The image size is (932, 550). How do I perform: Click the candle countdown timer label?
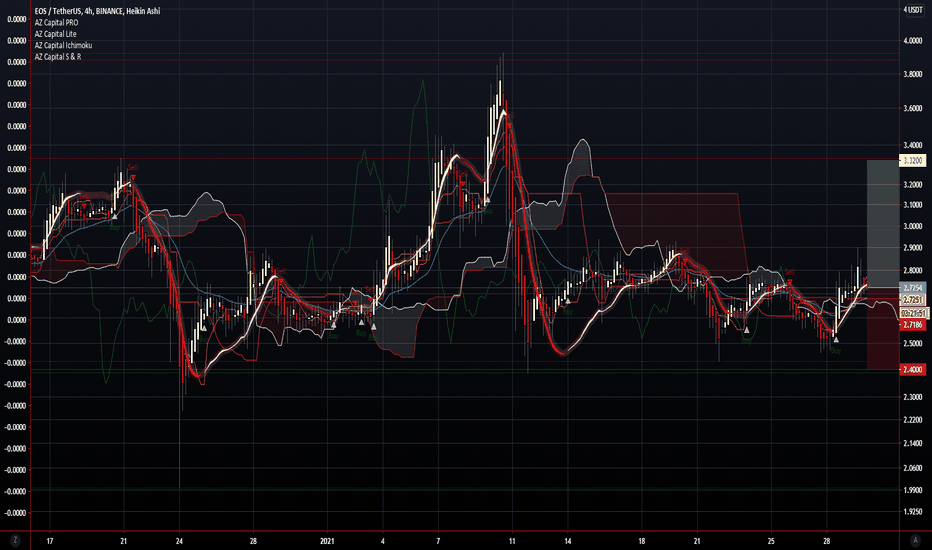[914, 313]
